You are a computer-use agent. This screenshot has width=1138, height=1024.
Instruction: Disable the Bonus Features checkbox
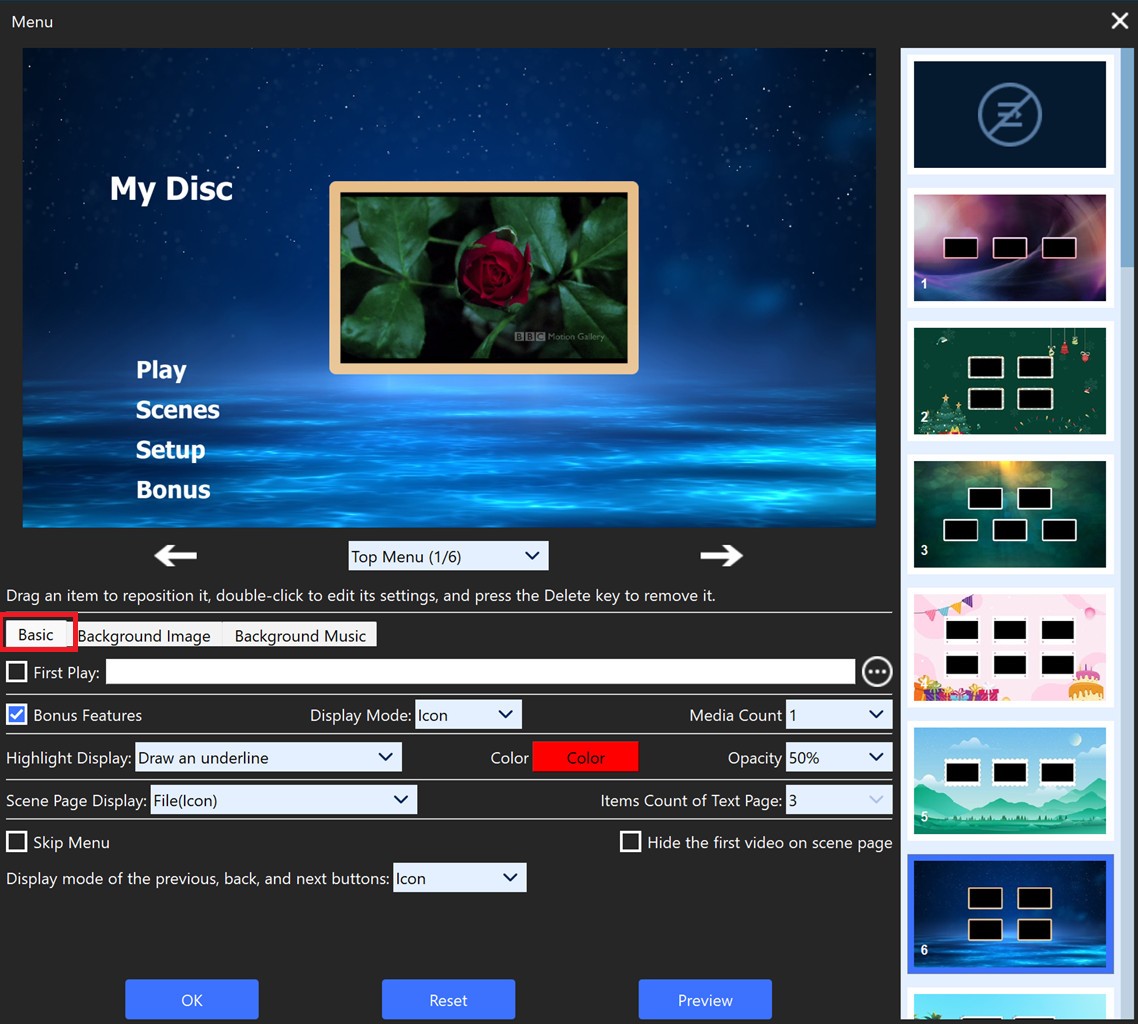coord(16,714)
